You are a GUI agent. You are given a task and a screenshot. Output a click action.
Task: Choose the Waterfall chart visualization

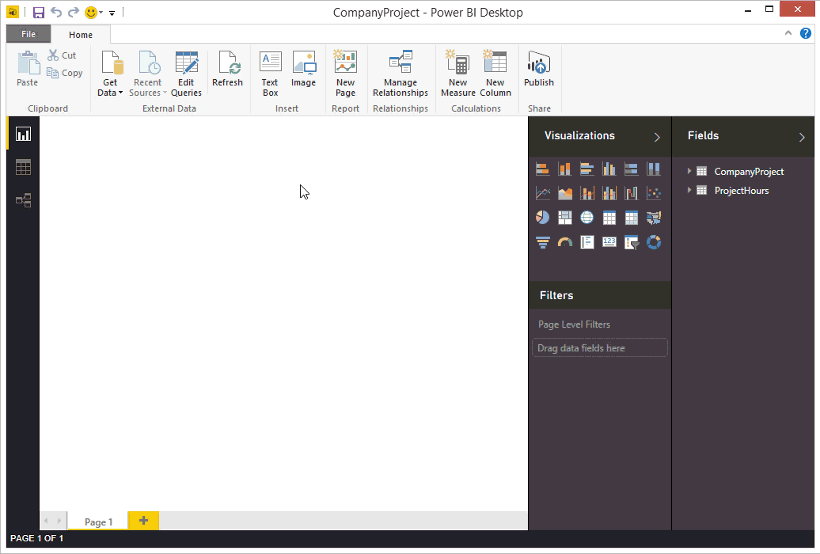[631, 194]
